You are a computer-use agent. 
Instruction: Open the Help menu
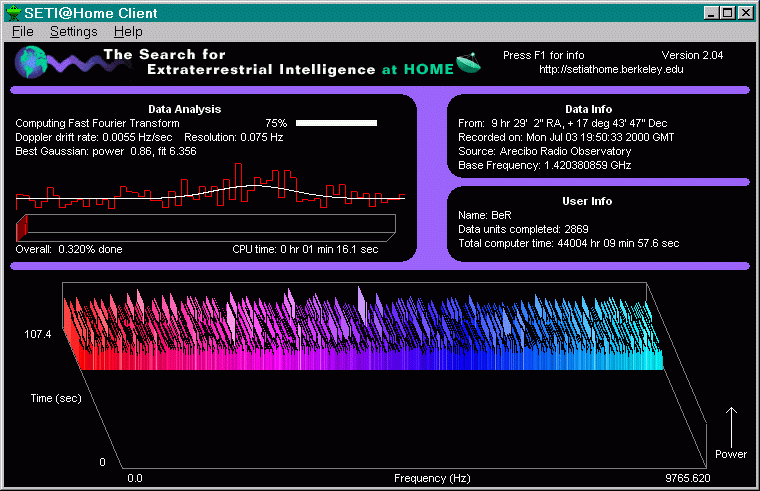tap(128, 32)
